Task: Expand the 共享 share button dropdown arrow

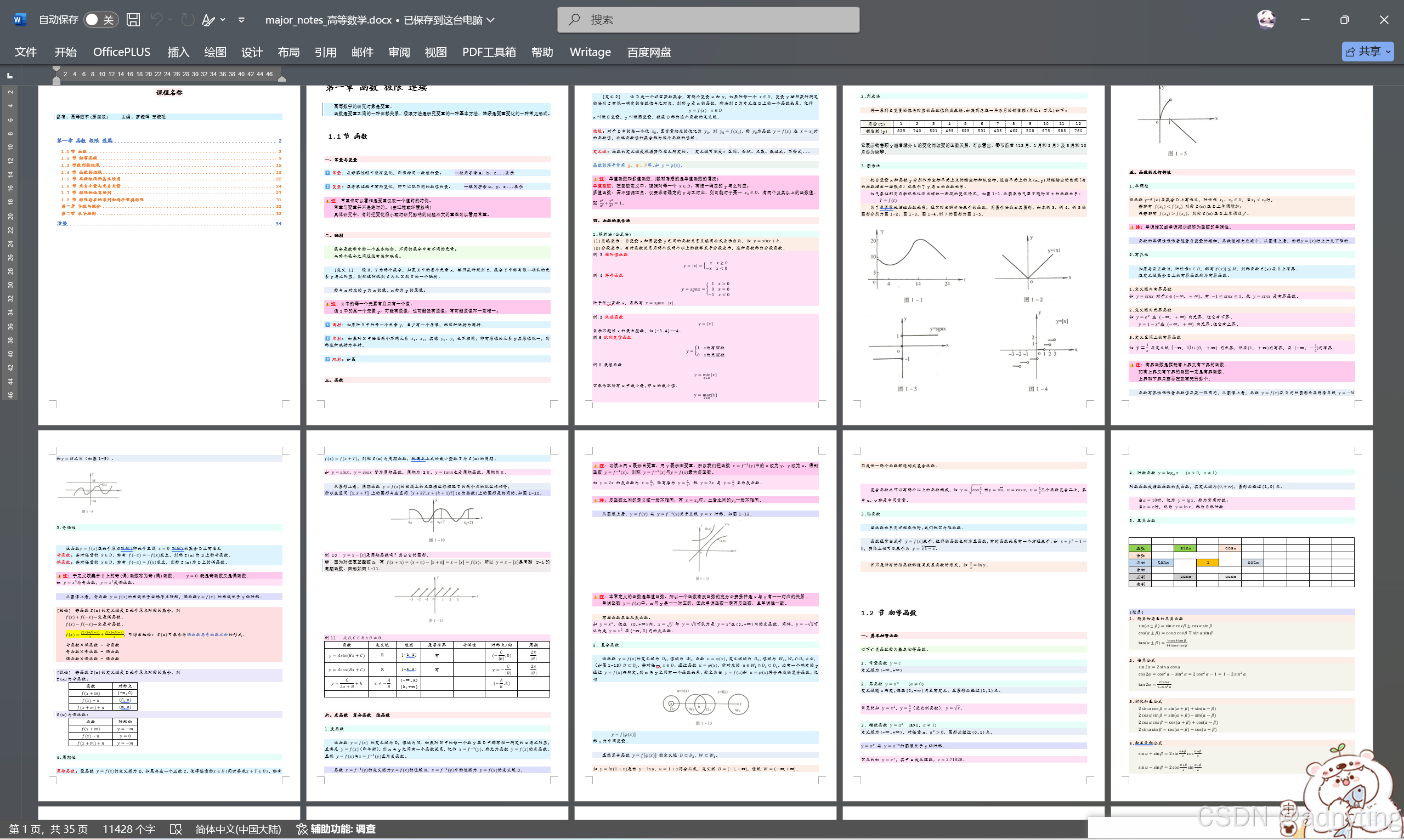Action: click(x=1388, y=52)
